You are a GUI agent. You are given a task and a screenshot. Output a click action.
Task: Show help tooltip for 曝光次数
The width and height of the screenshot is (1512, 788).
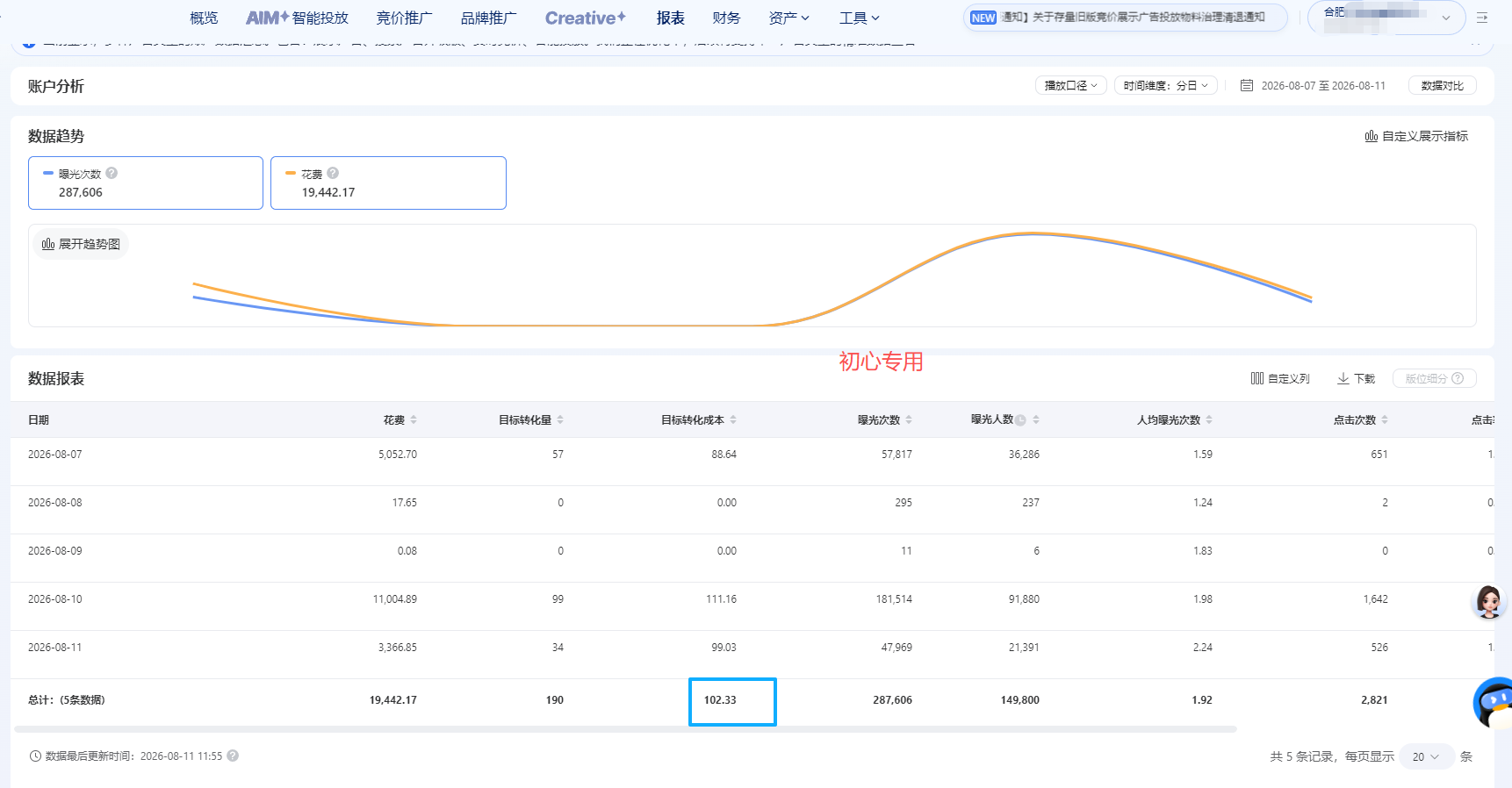[x=112, y=173]
